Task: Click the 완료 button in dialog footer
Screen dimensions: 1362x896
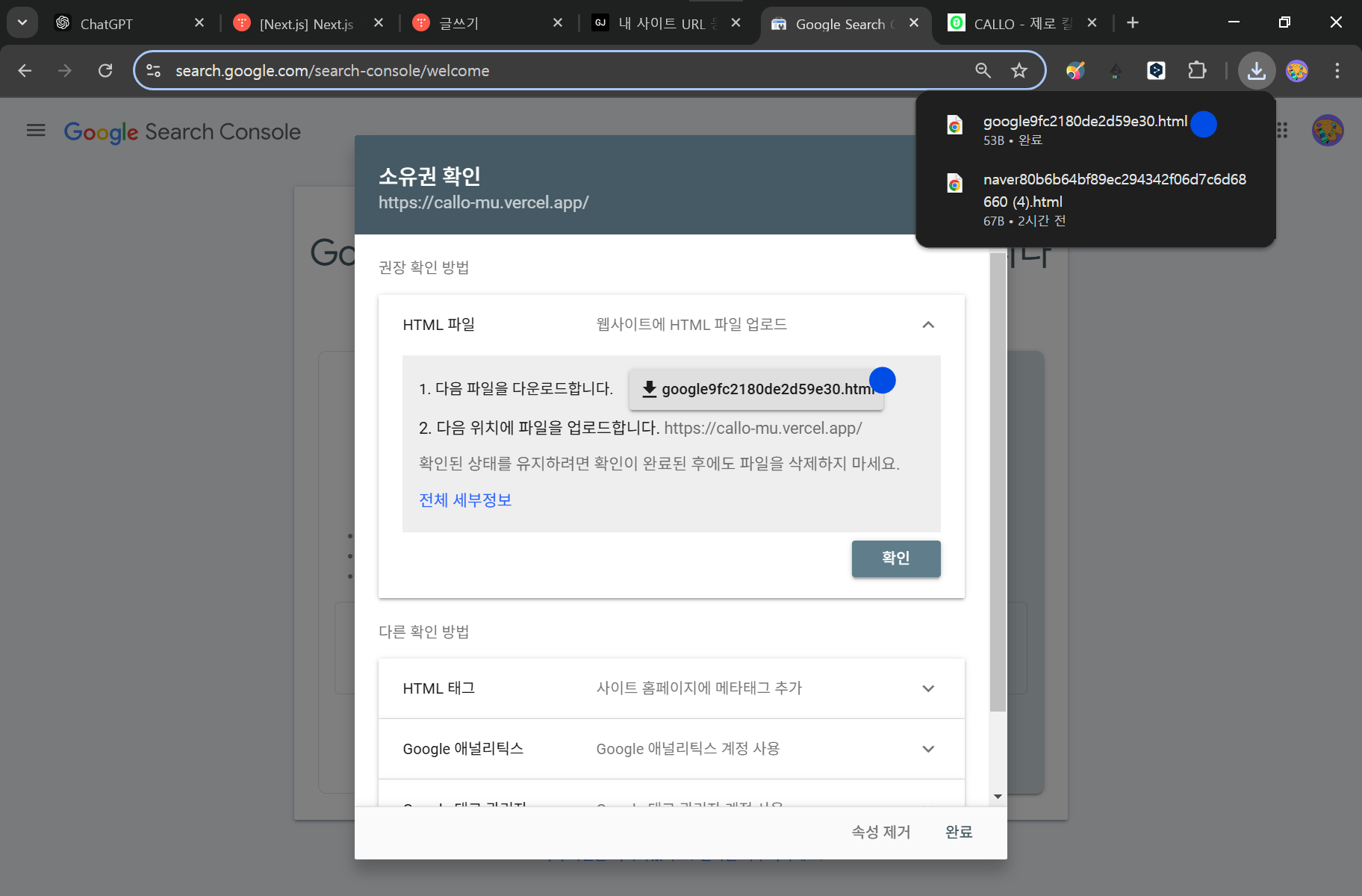Action: coord(959,832)
